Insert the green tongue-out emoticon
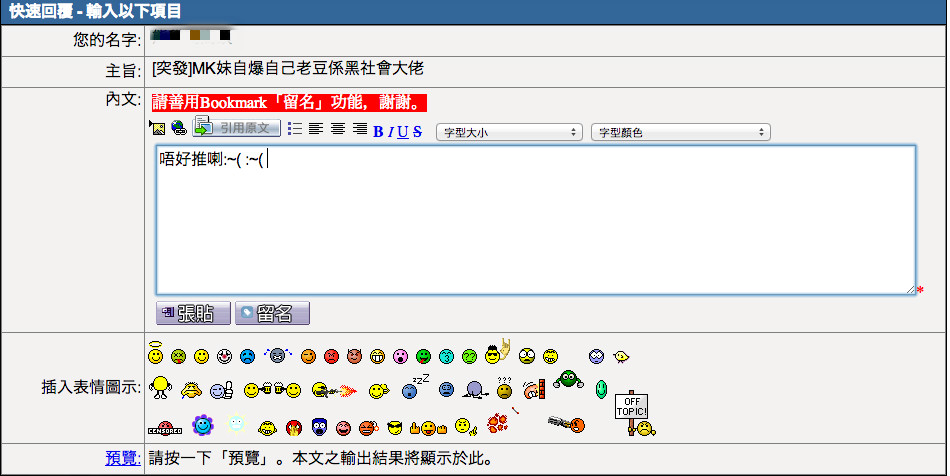 coord(424,356)
